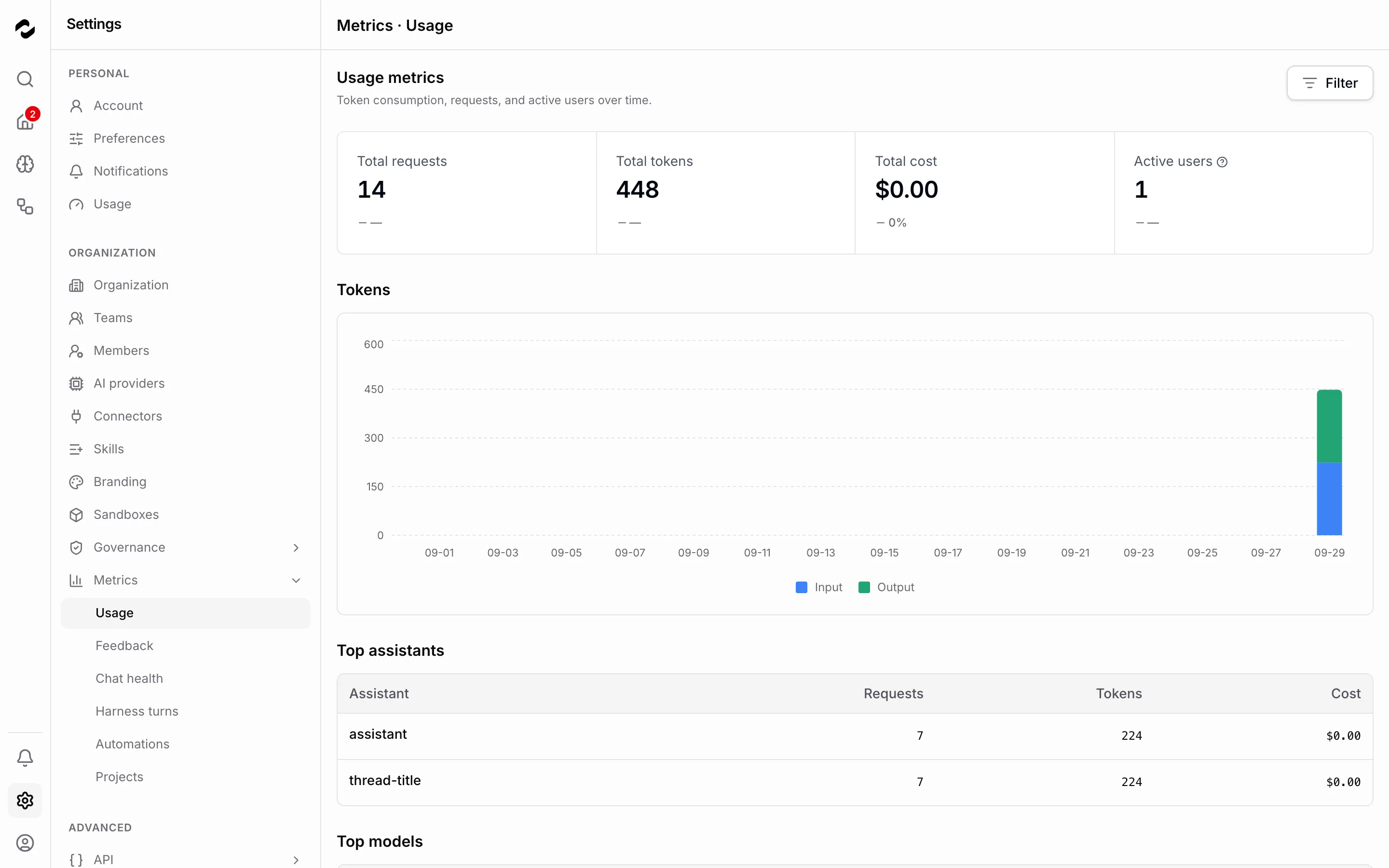This screenshot has height=868, width=1389.
Task: Open Members page
Action: pos(185,350)
